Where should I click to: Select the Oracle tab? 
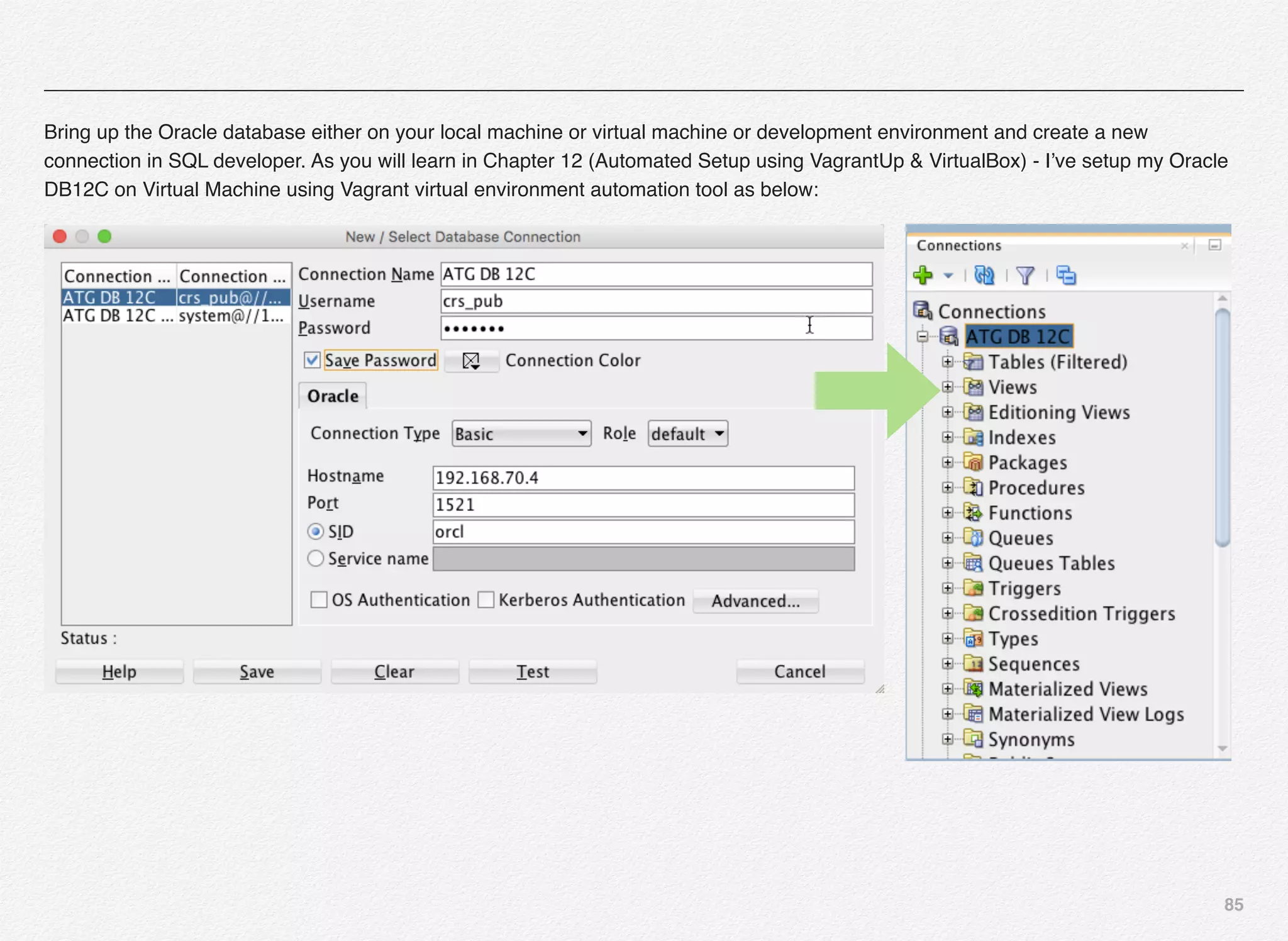pyautogui.click(x=333, y=396)
